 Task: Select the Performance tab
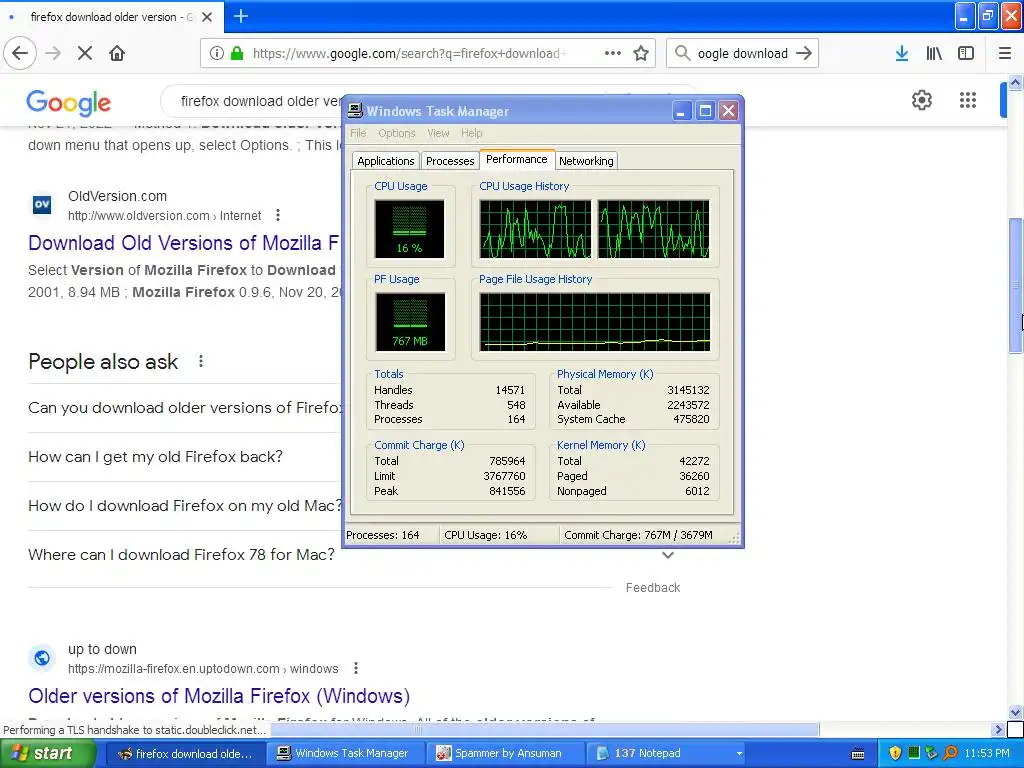(517, 159)
